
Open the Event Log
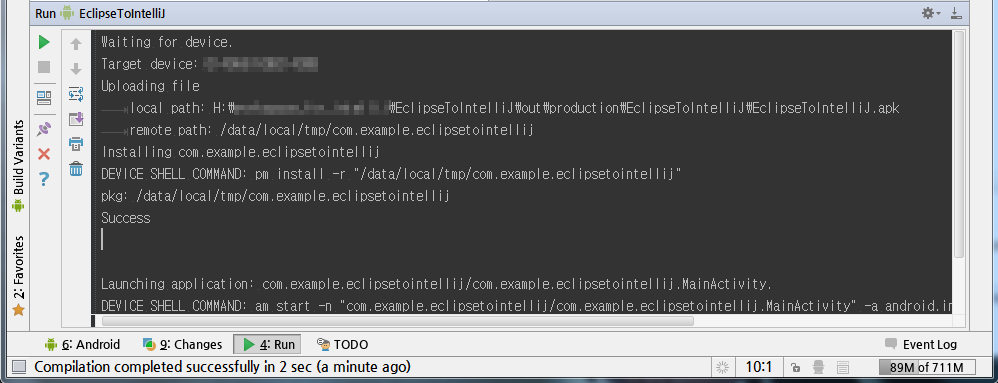click(921, 345)
